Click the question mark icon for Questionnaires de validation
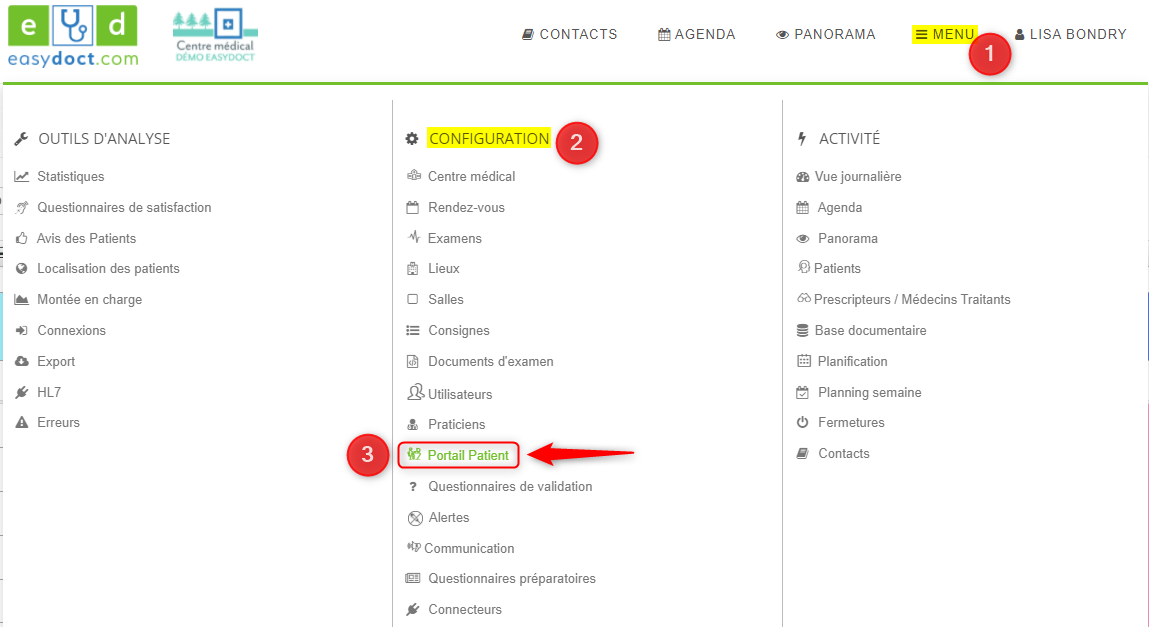The width and height of the screenshot is (1149, 627). coord(413,487)
